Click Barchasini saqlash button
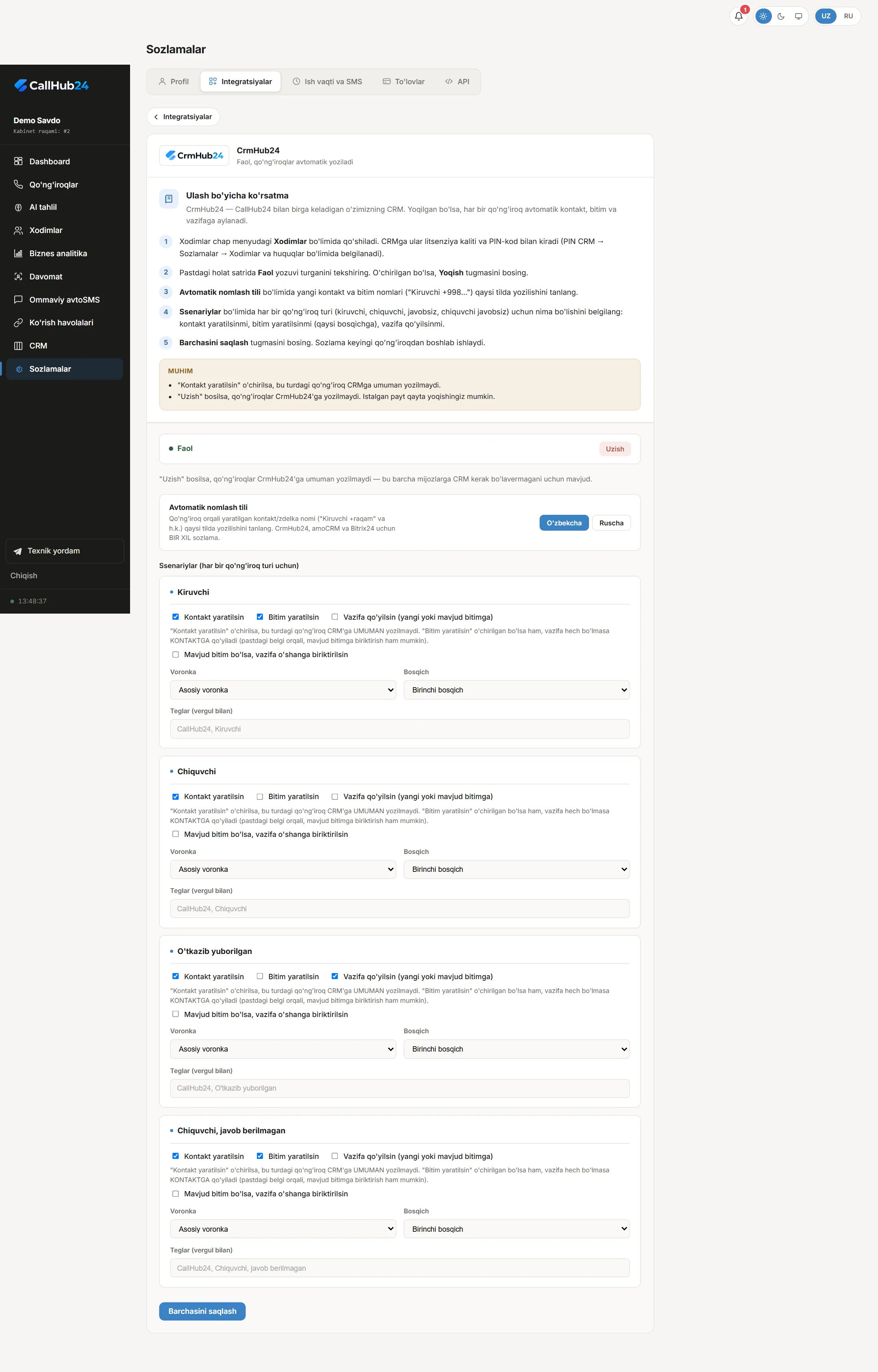 pyautogui.click(x=202, y=1311)
